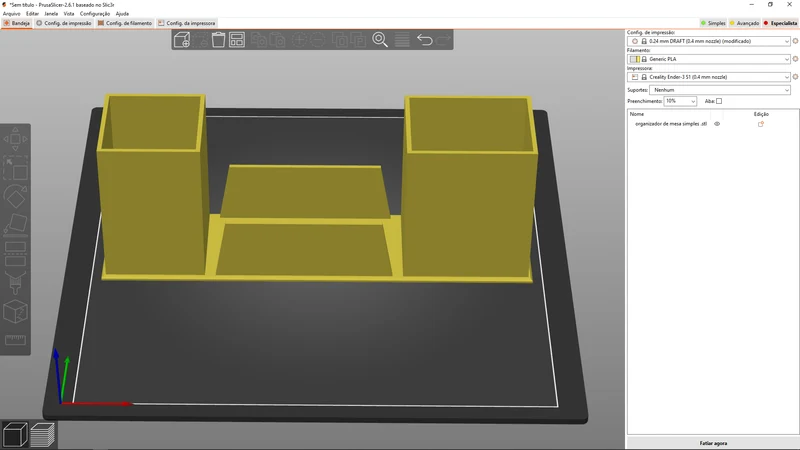Viewport: 800px width, 450px height.
Task: Click the Arrange objects toolbar icon
Action: tap(237, 40)
